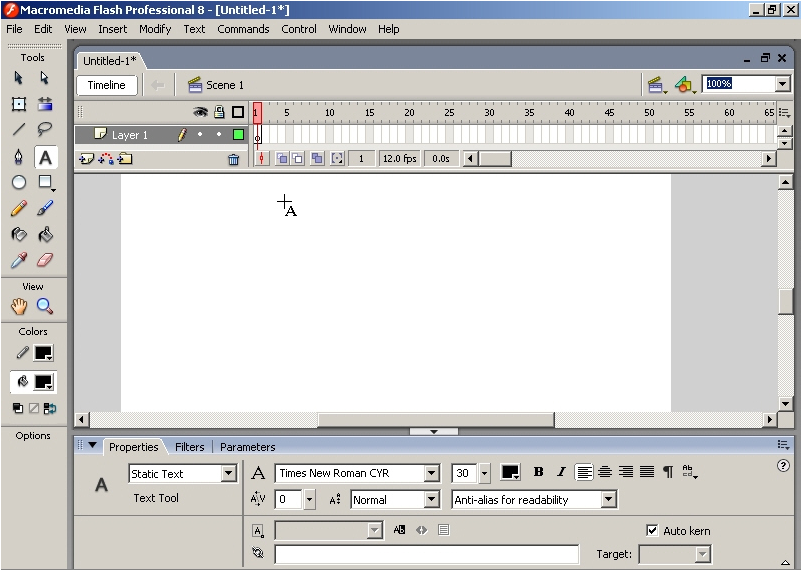Open the File menu

(14, 29)
